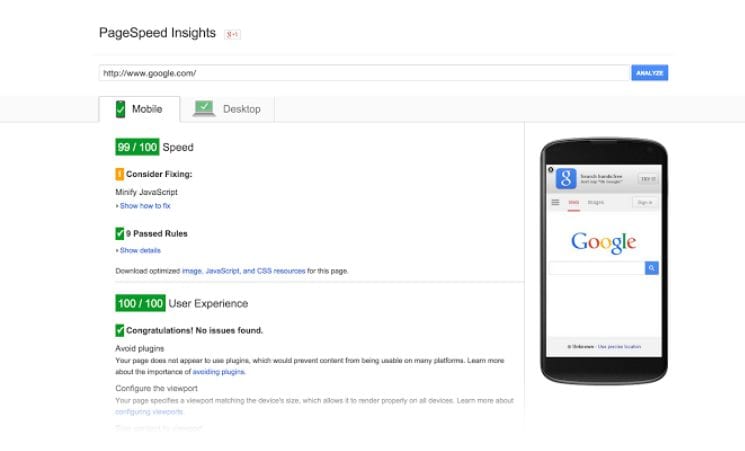Viewport: 745px width, 451px height.
Task: Open the avoiding plugins link
Action: coord(219,372)
